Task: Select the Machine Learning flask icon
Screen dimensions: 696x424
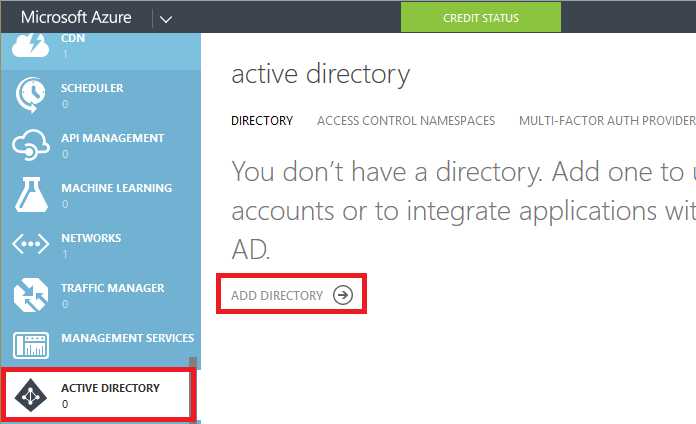Action: pos(31,194)
